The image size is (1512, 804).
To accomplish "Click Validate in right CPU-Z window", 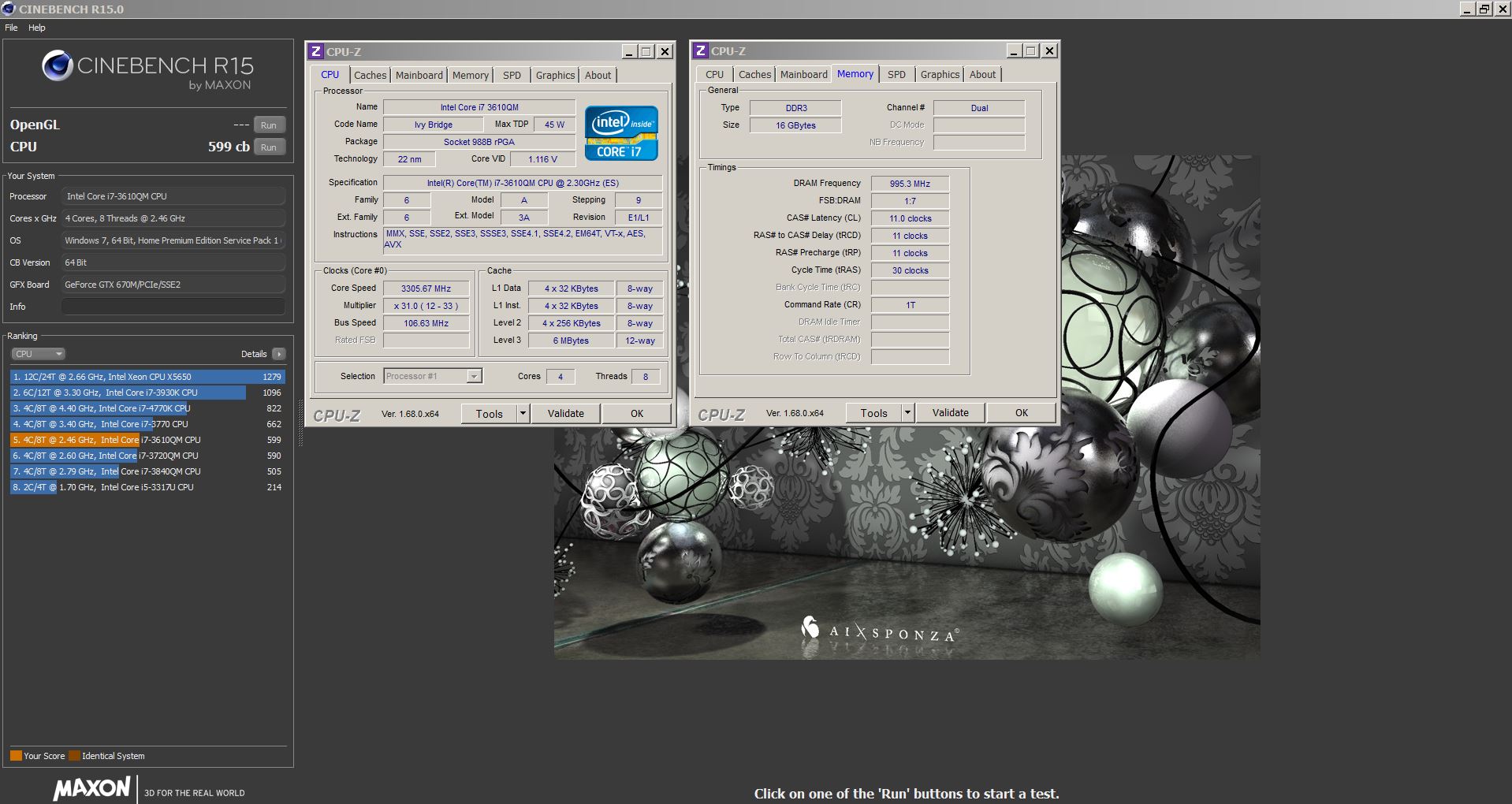I will pyautogui.click(x=950, y=413).
